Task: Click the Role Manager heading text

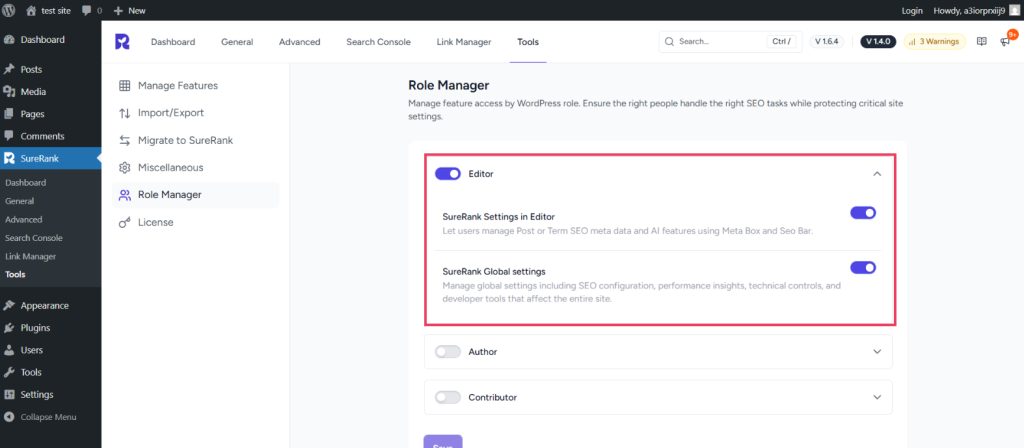Action: point(449,85)
